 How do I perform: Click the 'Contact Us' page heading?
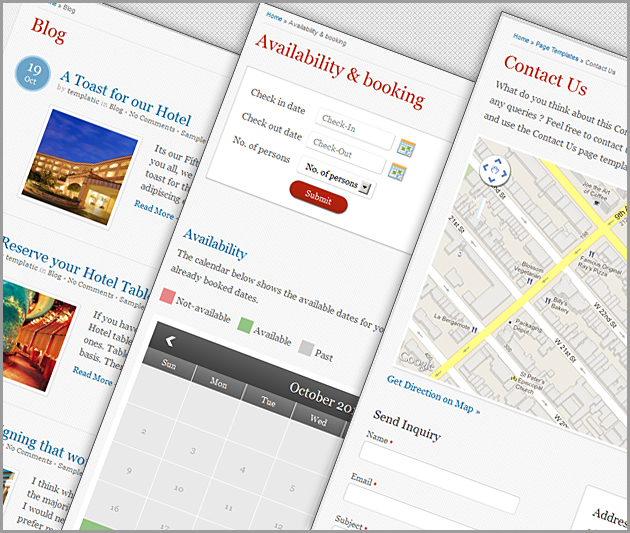[546, 76]
